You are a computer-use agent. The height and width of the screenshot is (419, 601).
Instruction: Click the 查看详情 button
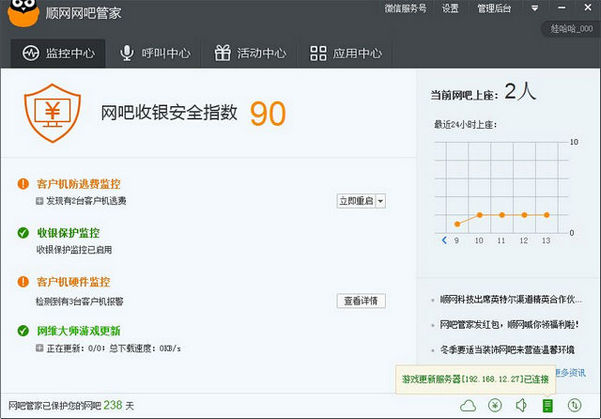[x=361, y=301]
